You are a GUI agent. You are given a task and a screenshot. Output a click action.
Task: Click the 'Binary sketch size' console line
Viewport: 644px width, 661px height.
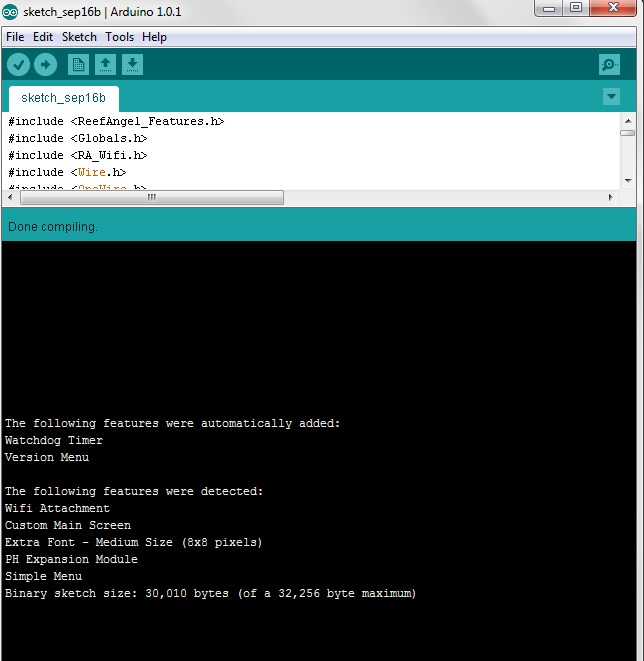point(210,593)
